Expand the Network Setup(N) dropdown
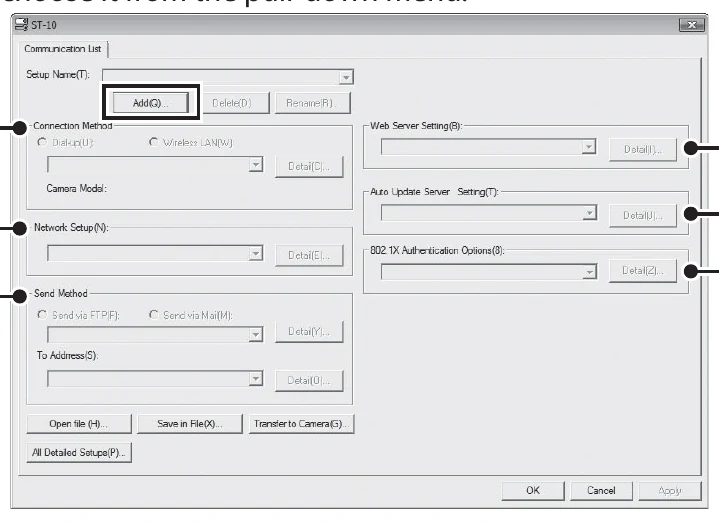Viewport: 720px width, 525px height. (256, 253)
